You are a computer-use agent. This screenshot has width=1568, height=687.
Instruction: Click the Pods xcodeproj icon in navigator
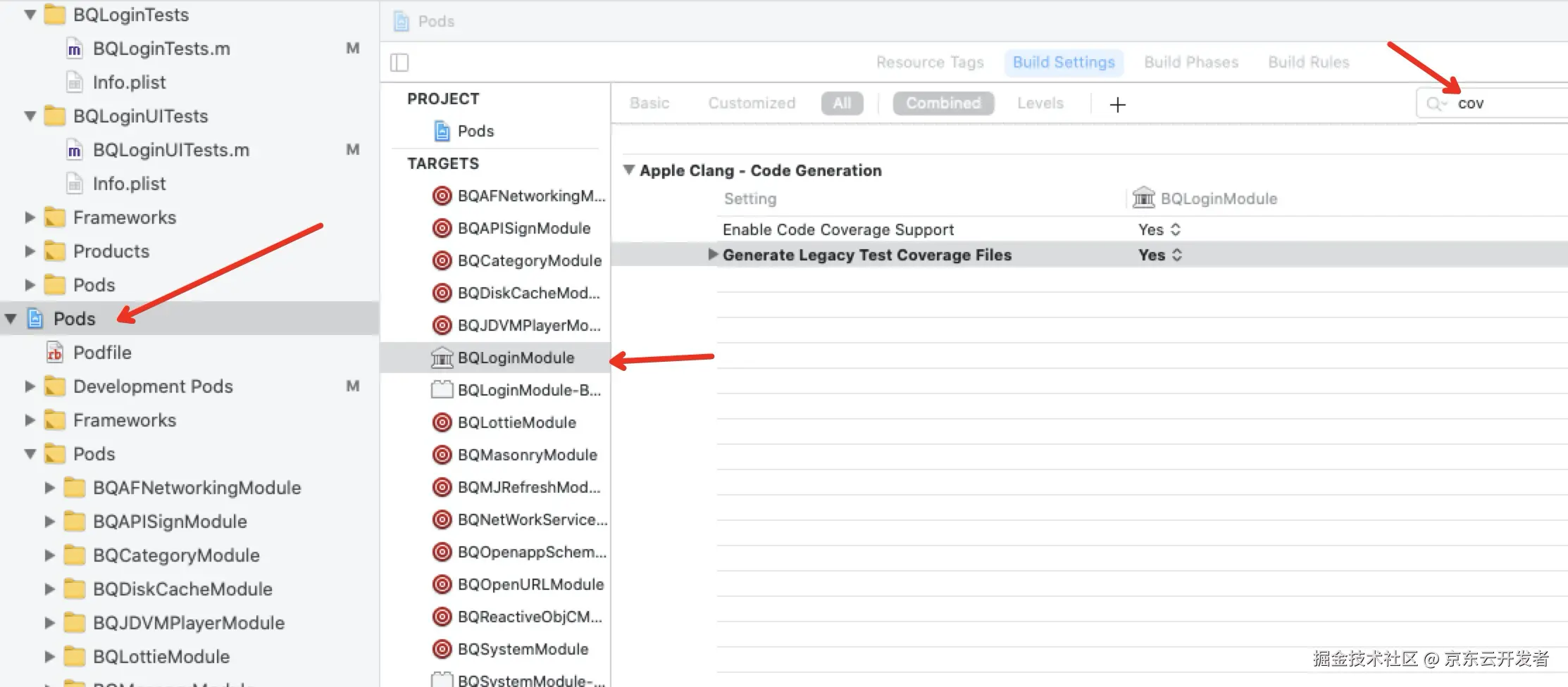[x=35, y=318]
